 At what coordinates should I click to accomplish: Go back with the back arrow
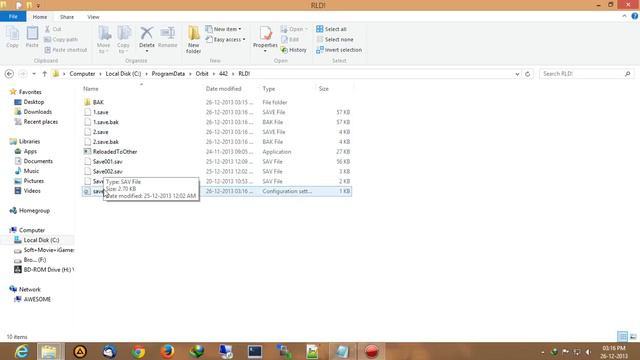tap(9, 74)
